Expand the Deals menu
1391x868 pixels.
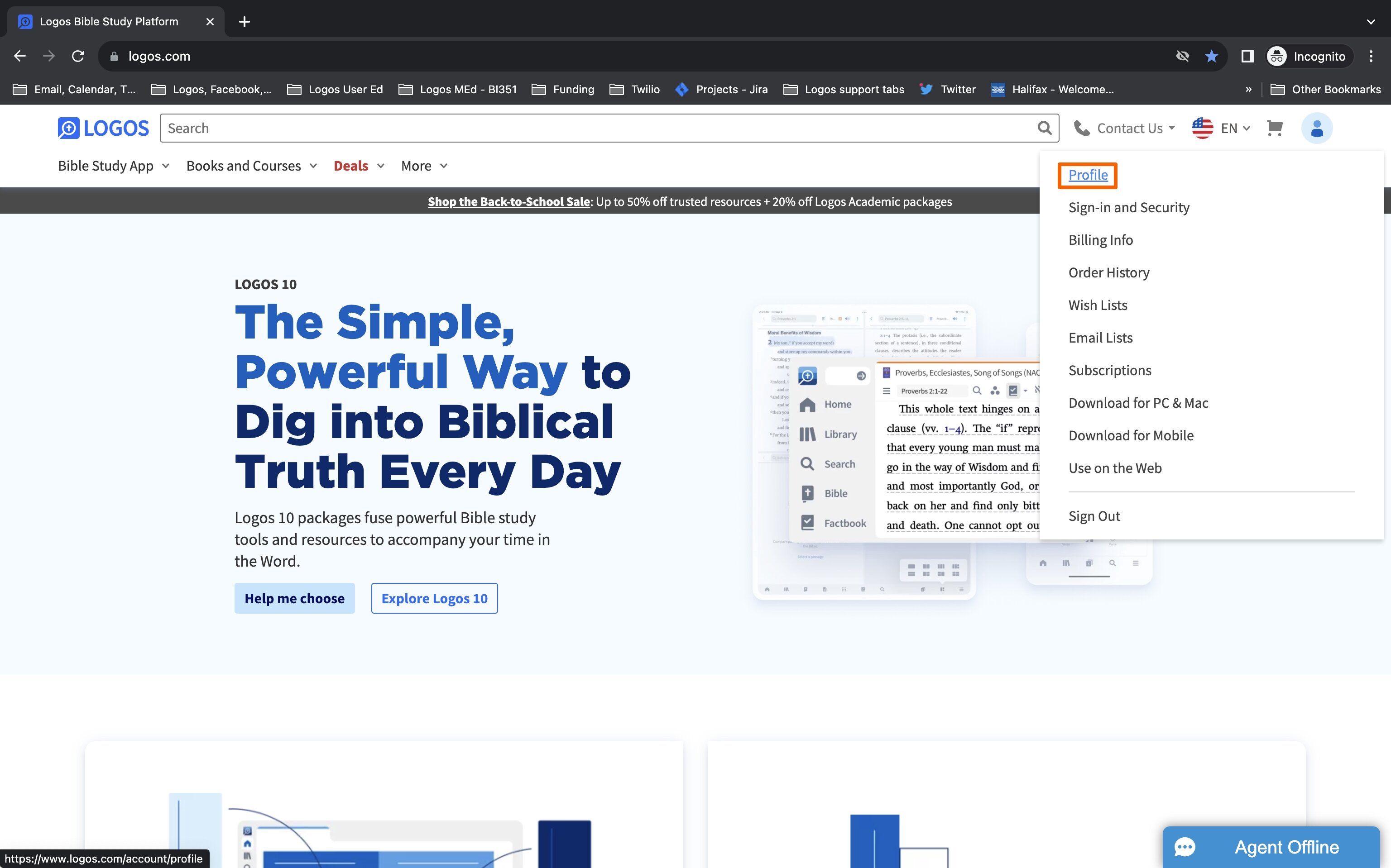[x=359, y=165]
